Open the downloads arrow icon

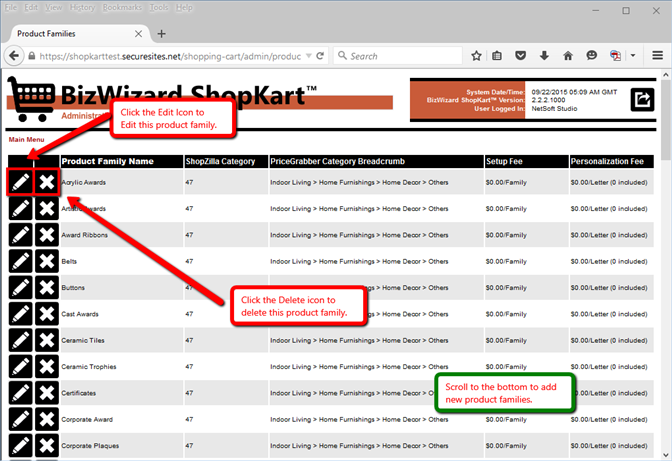544,56
